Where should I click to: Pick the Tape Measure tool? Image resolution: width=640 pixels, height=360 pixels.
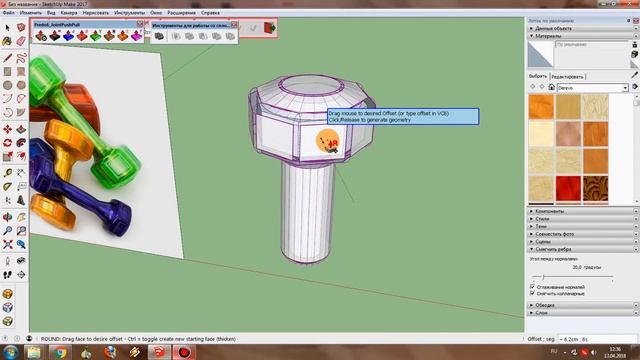(7, 173)
